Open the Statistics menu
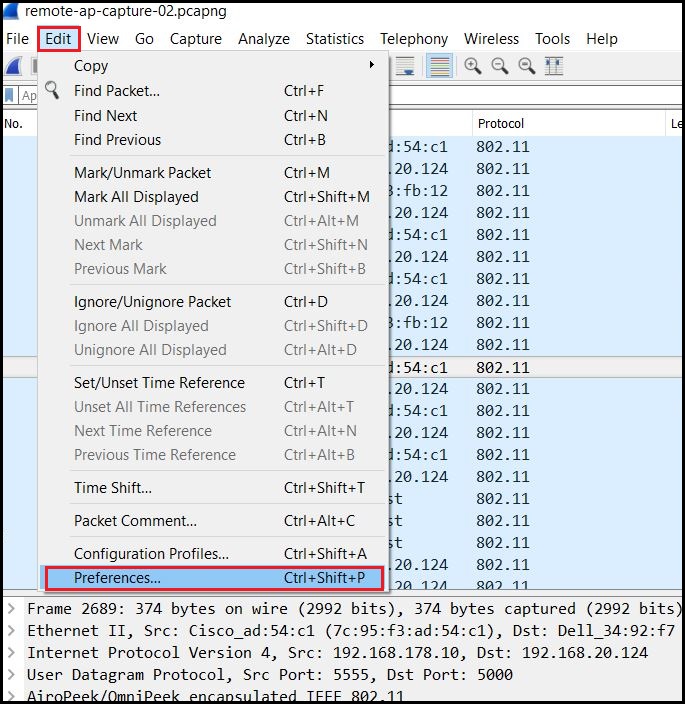The height and width of the screenshot is (704, 685). click(x=334, y=39)
